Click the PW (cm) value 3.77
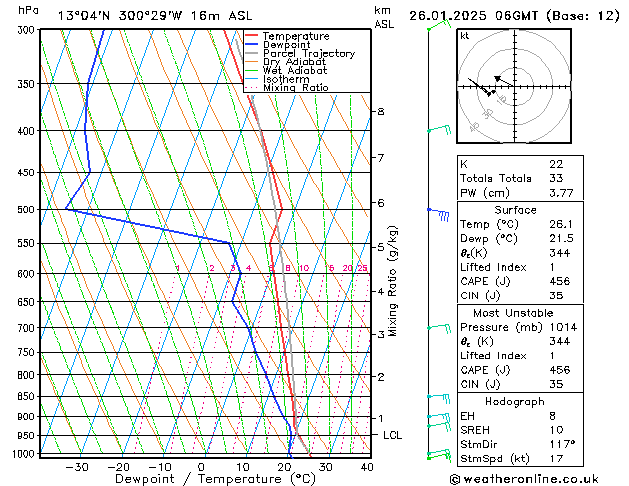This screenshot has height=486, width=629. pos(561,193)
